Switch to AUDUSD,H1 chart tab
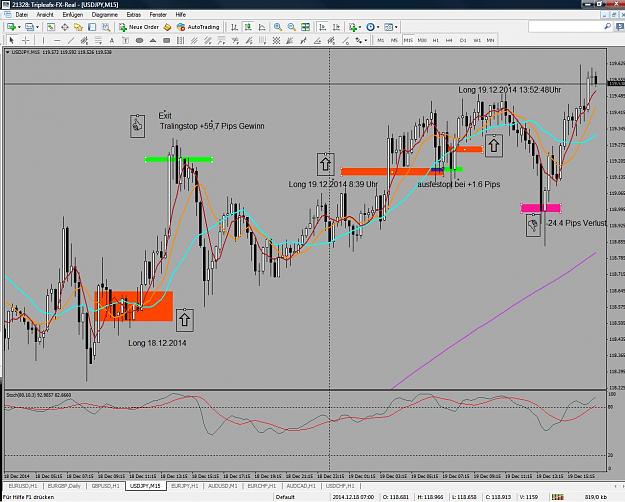 (x=222, y=486)
